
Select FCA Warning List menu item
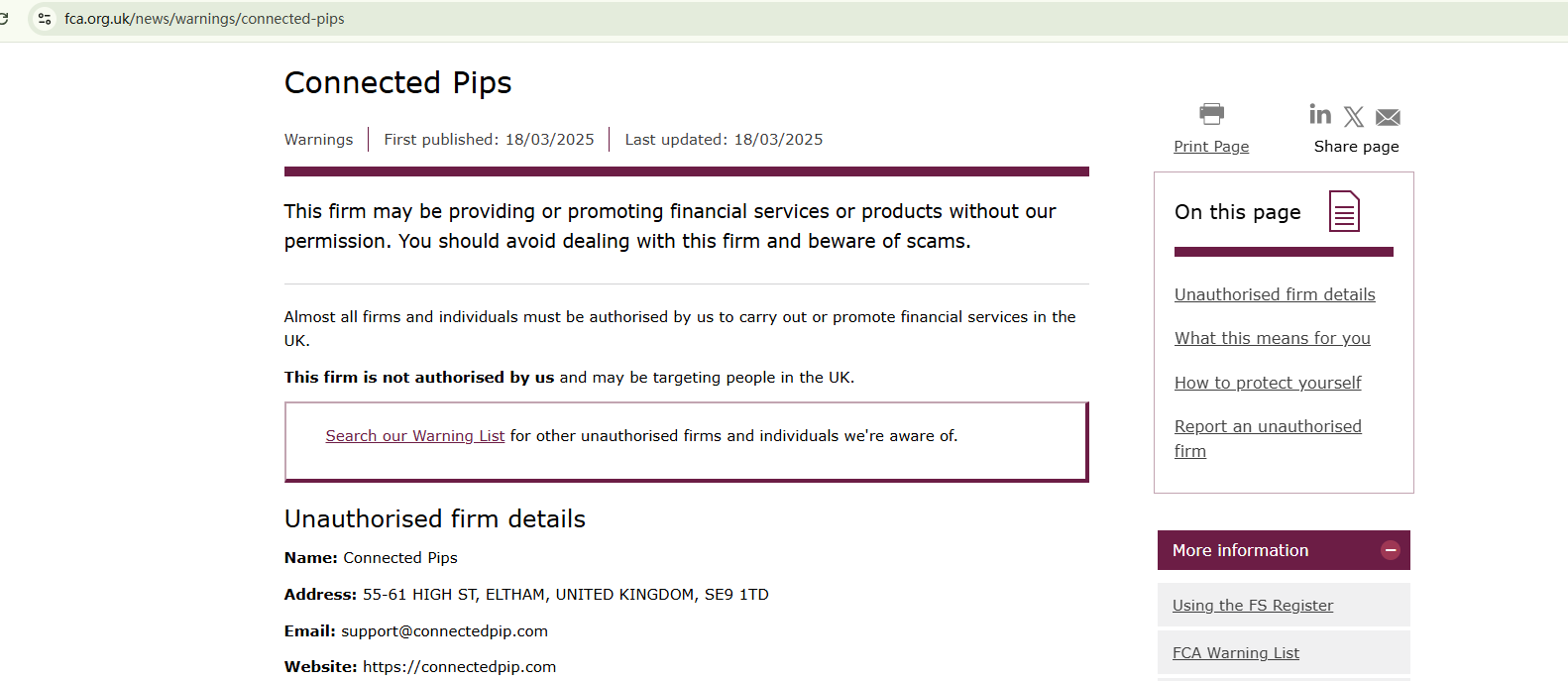click(x=1235, y=653)
